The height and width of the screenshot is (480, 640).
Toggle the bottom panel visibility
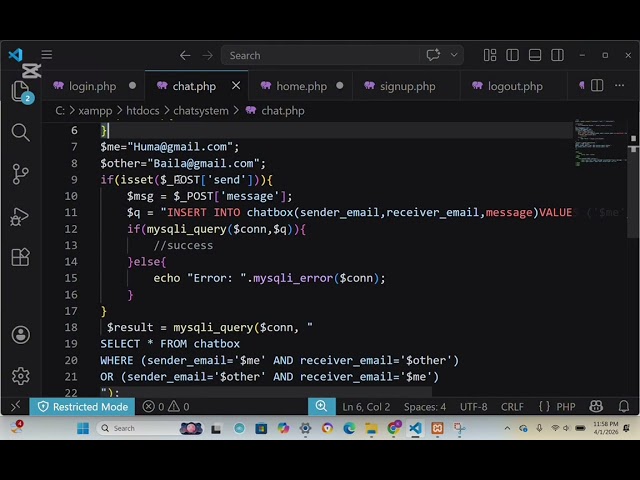pyautogui.click(x=535, y=55)
